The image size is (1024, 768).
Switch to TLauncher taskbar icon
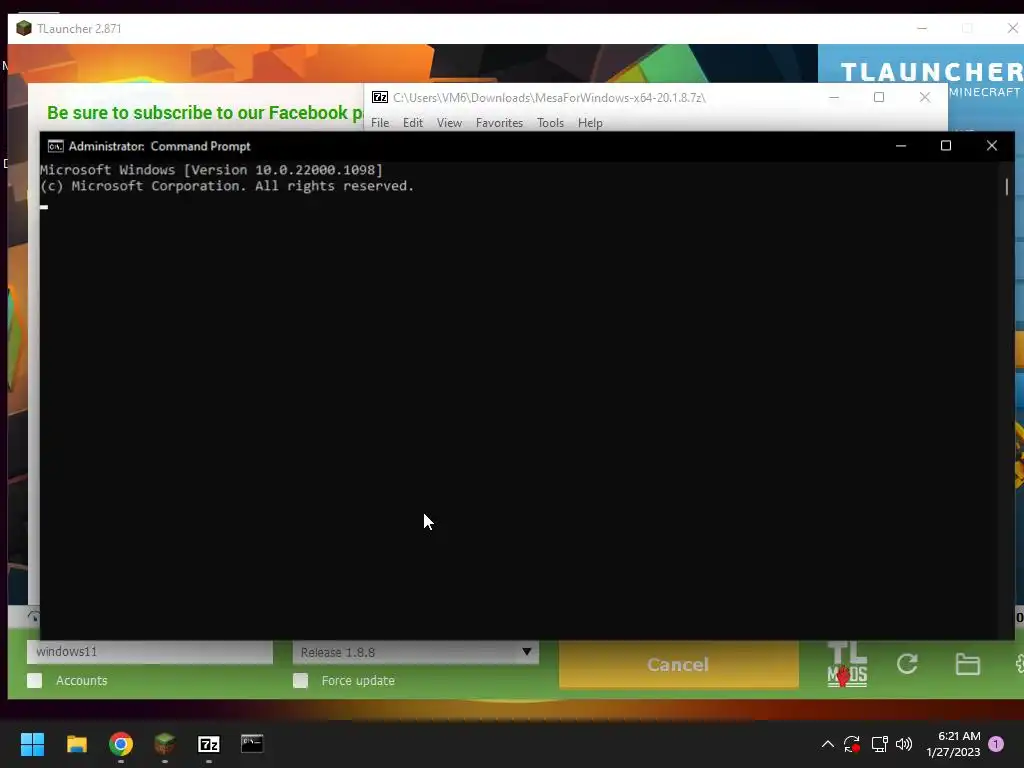(x=165, y=744)
